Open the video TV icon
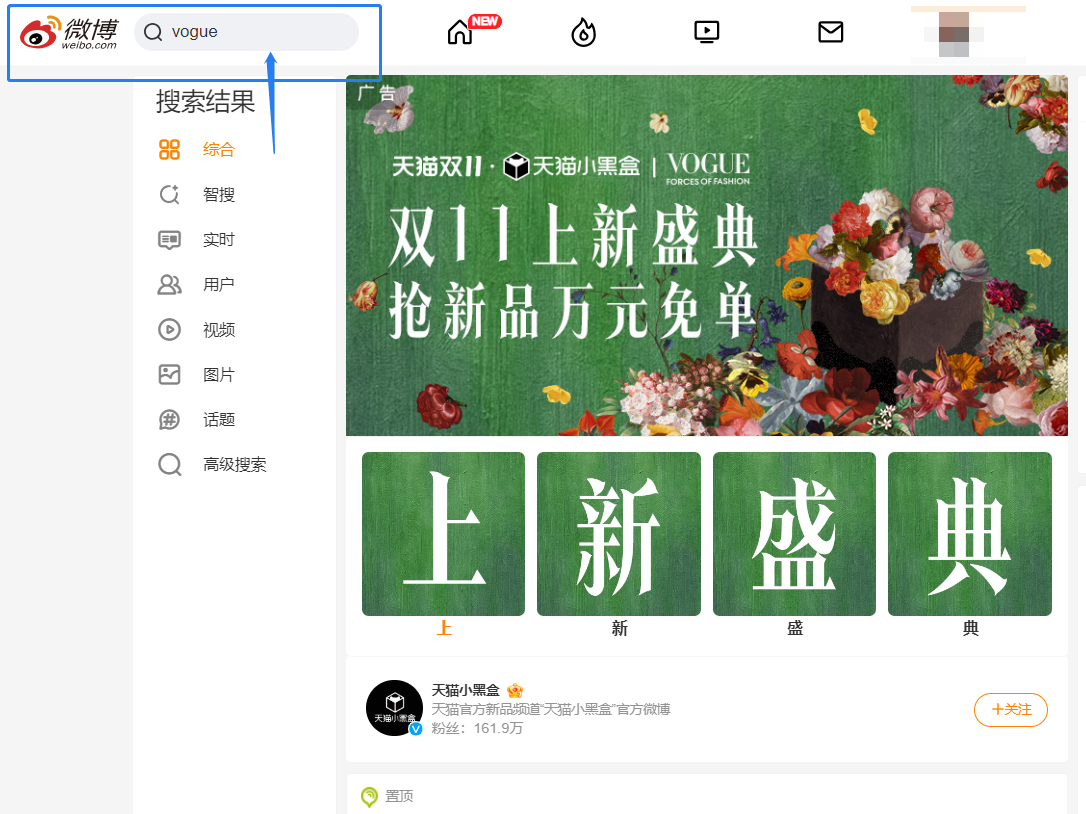The height and width of the screenshot is (814, 1086). click(x=706, y=32)
